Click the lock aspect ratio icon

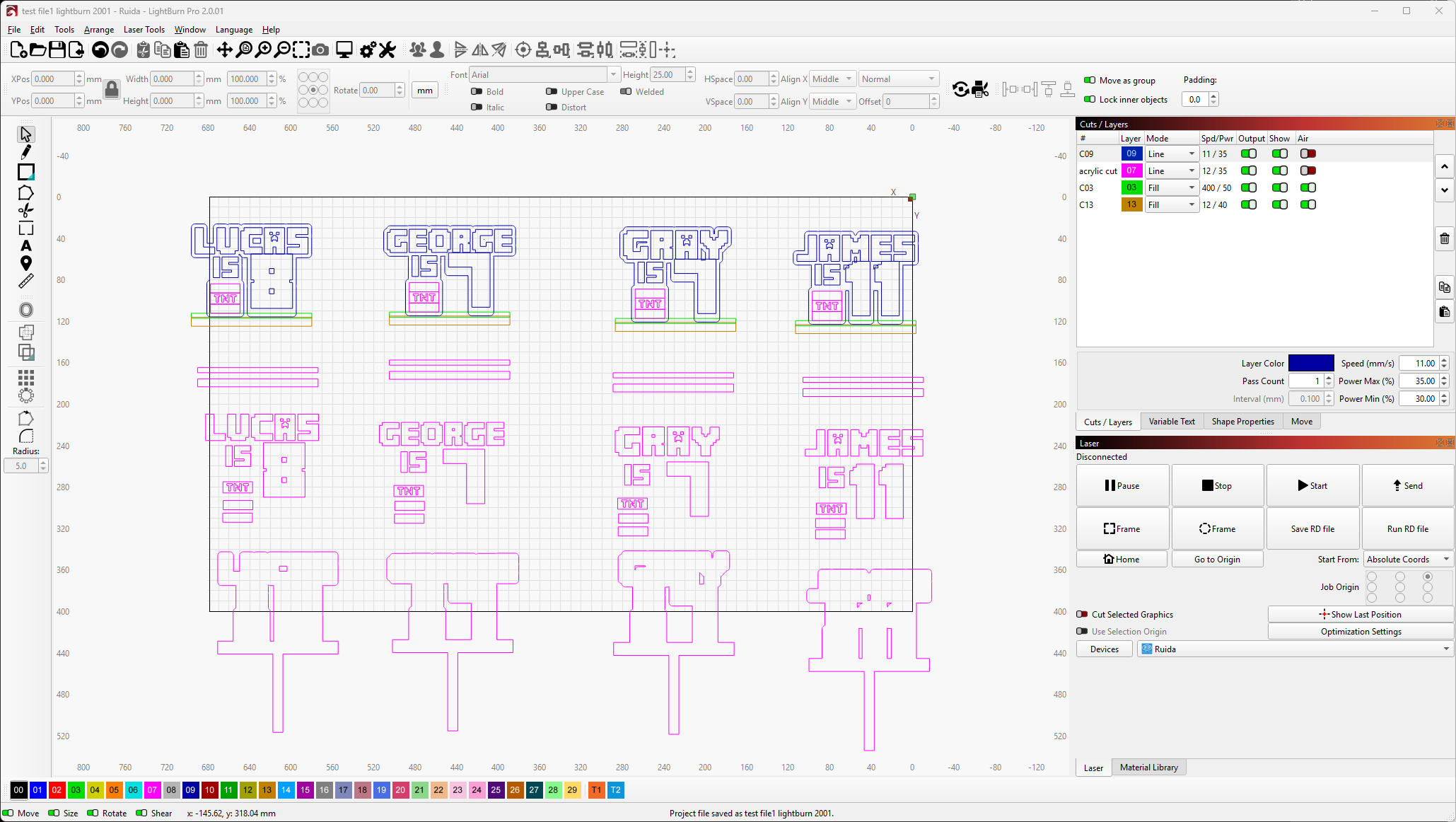(112, 89)
